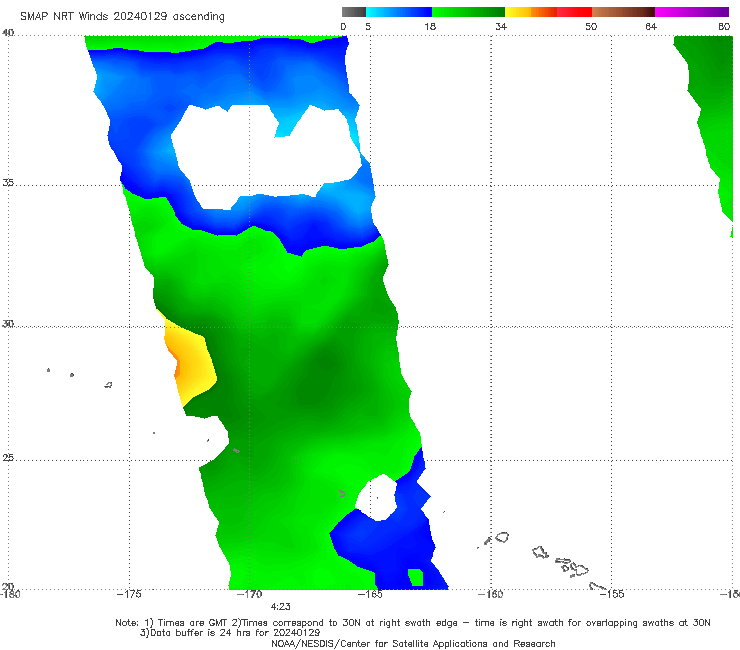Viewport: 740px width, 650px height.
Task: Click the red color bar segment before 50
Action: 574,12
